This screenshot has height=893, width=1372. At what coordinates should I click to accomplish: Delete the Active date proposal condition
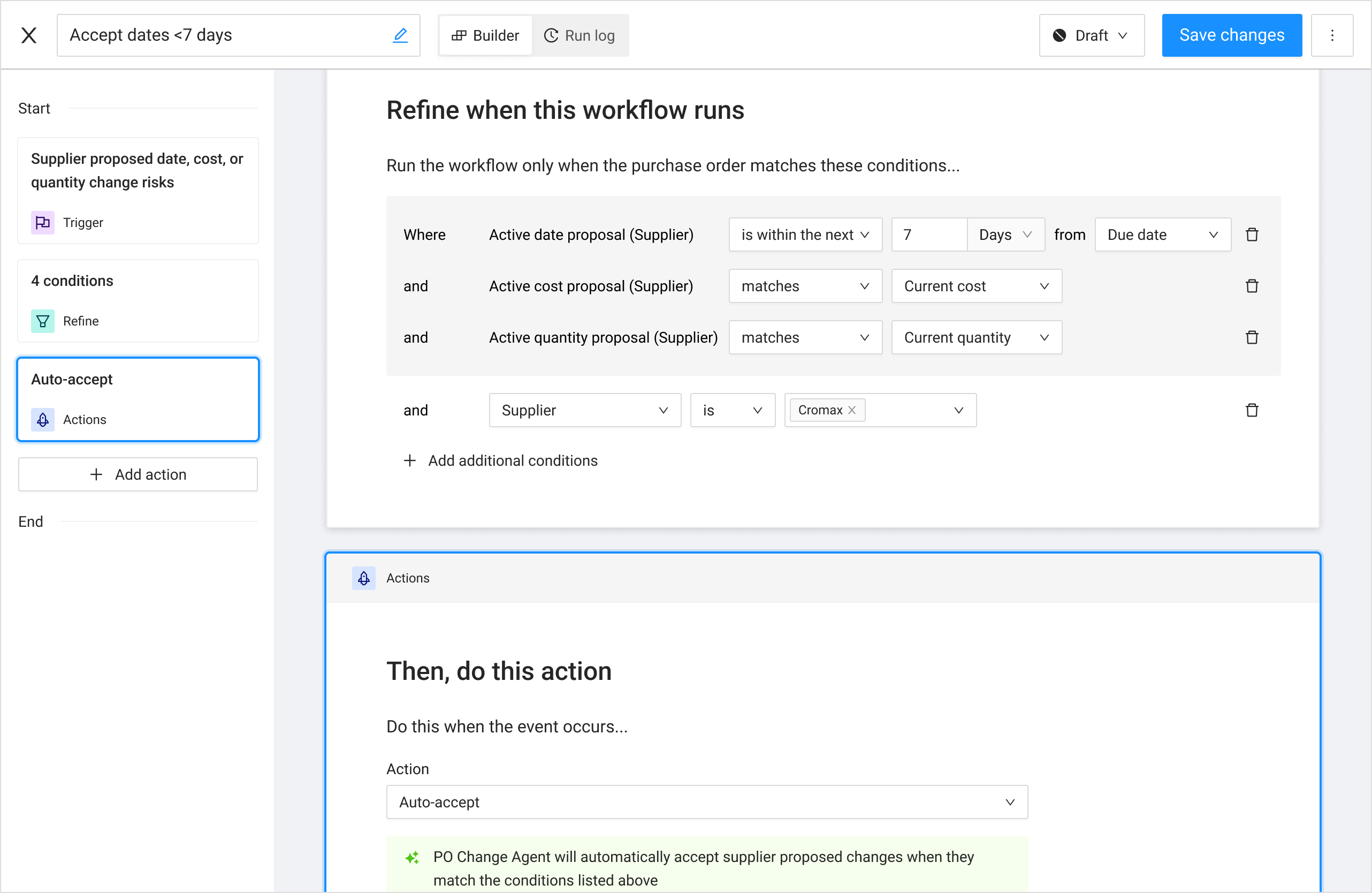point(1252,235)
